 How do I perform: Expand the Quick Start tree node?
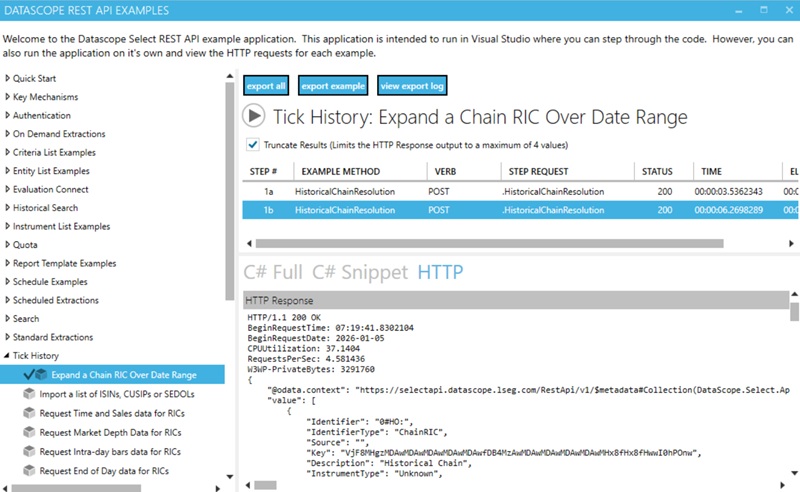tap(8, 78)
